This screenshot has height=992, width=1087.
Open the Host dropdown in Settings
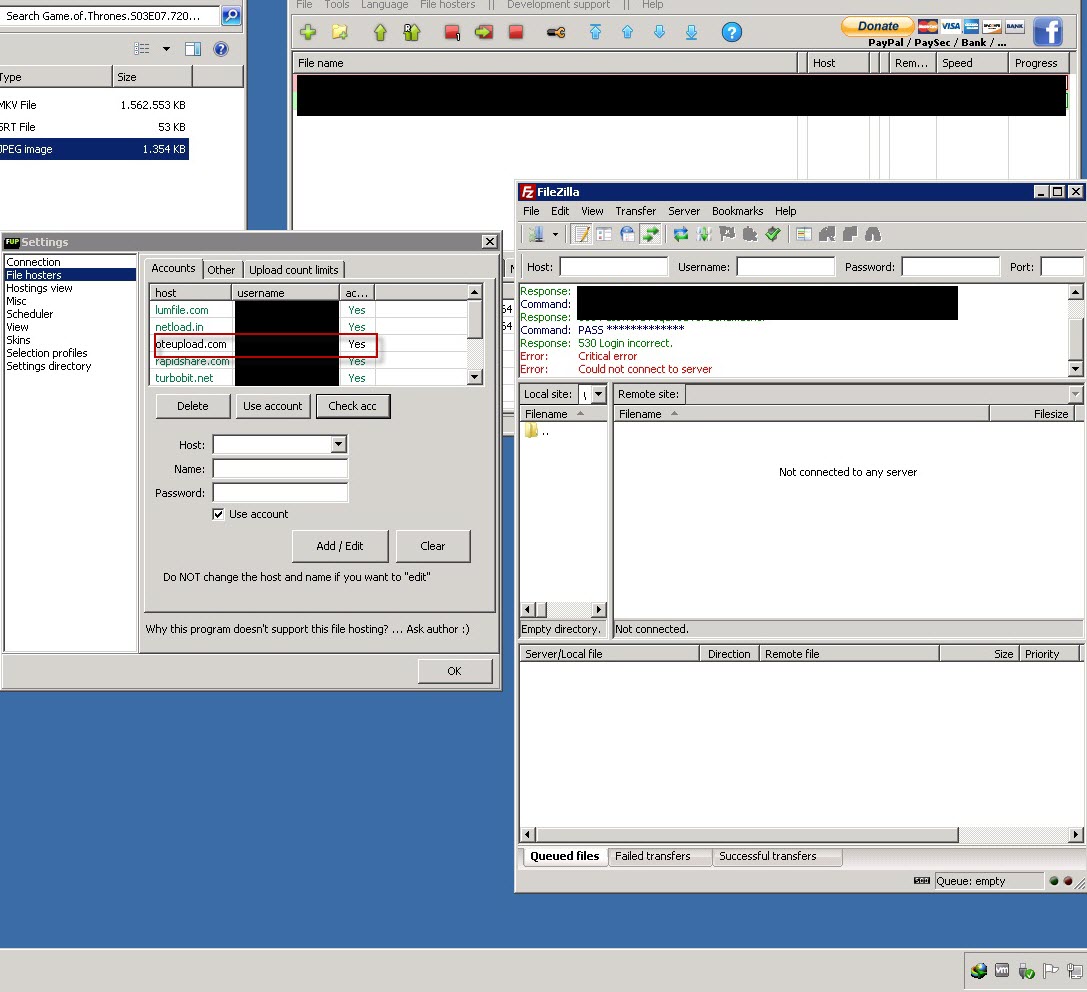pos(338,444)
